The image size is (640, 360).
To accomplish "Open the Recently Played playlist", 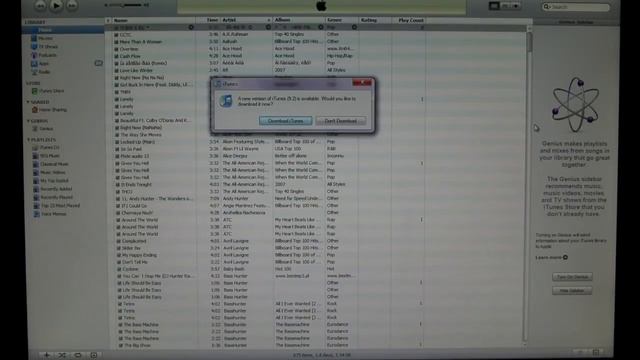I will coord(56,197).
